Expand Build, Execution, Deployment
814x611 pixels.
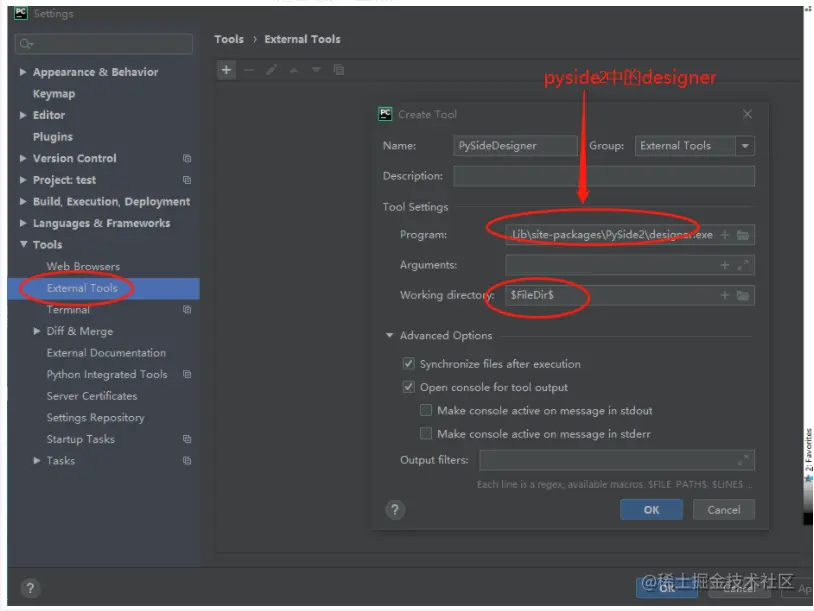tap(23, 201)
